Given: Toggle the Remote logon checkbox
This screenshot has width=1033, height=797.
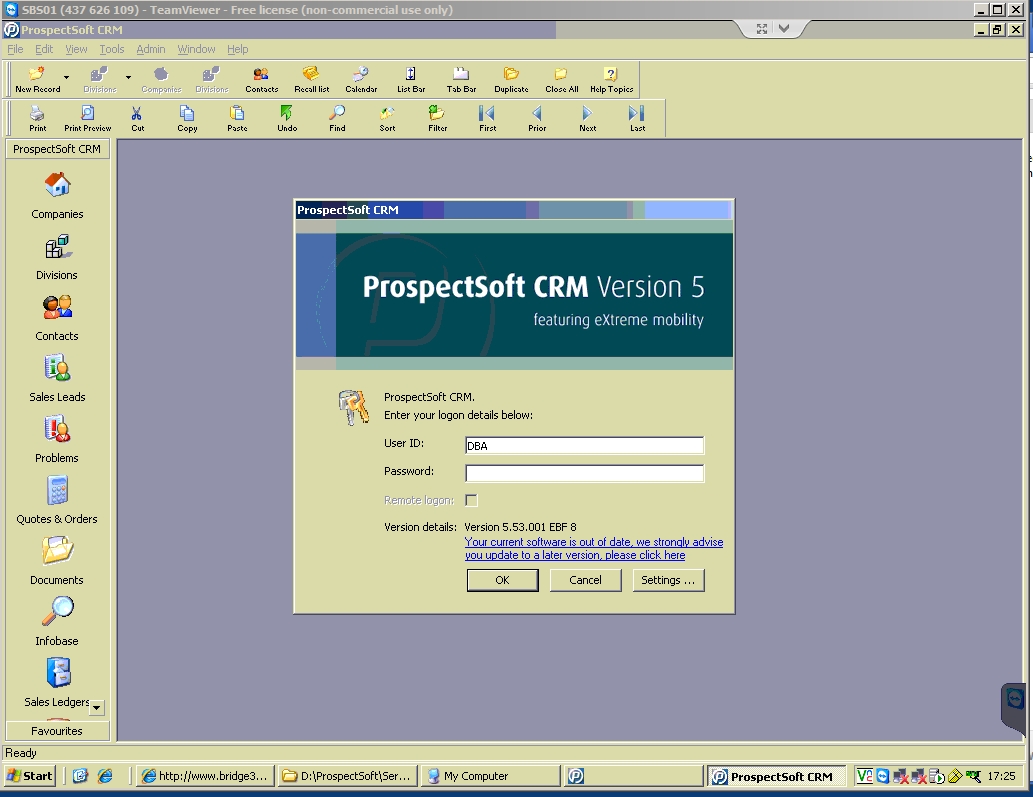Looking at the screenshot, I should pos(472,501).
